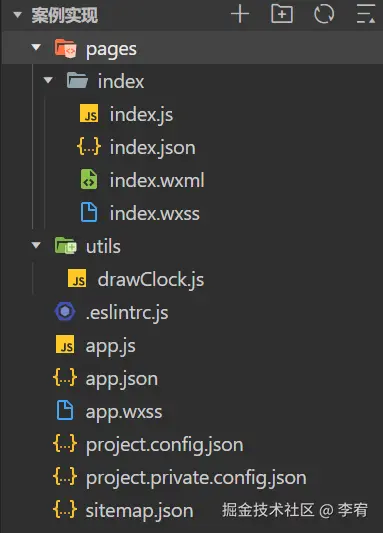Click the new folder icon

tap(282, 14)
